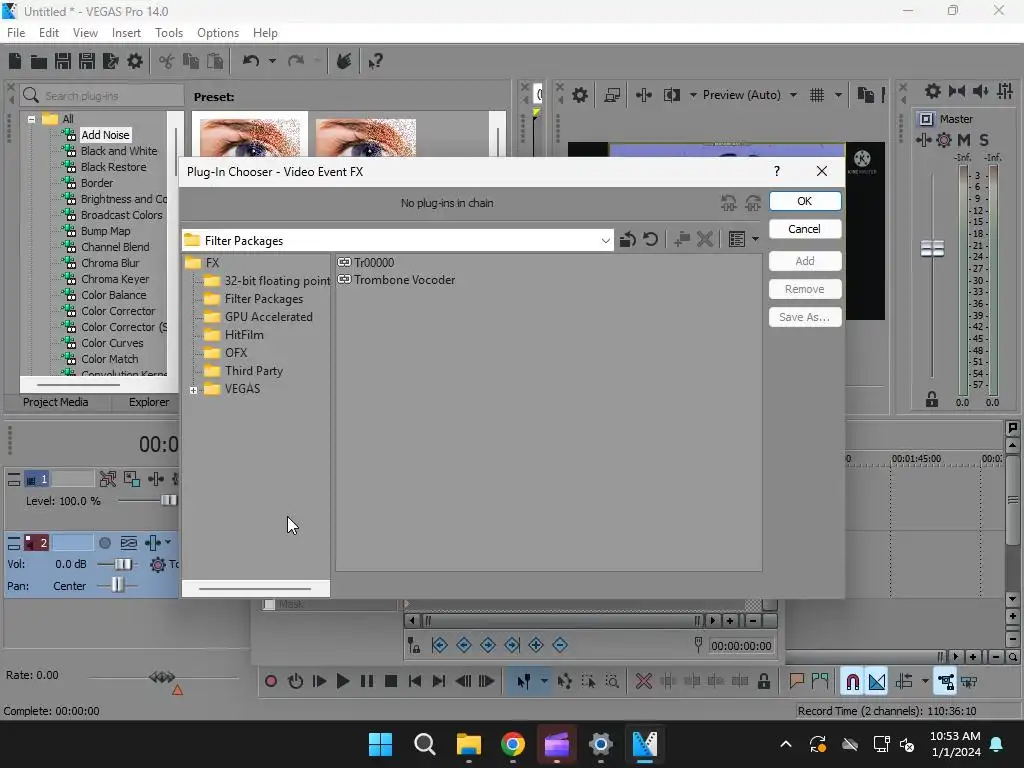Click track 1 Level slider handle
Image resolution: width=1024 pixels, height=768 pixels.
coord(168,500)
